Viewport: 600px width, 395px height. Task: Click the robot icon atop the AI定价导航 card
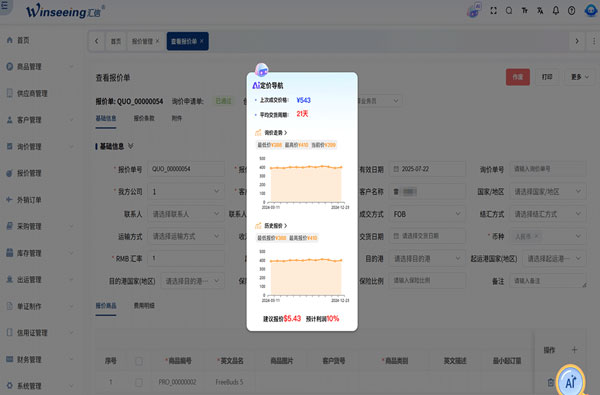click(262, 70)
